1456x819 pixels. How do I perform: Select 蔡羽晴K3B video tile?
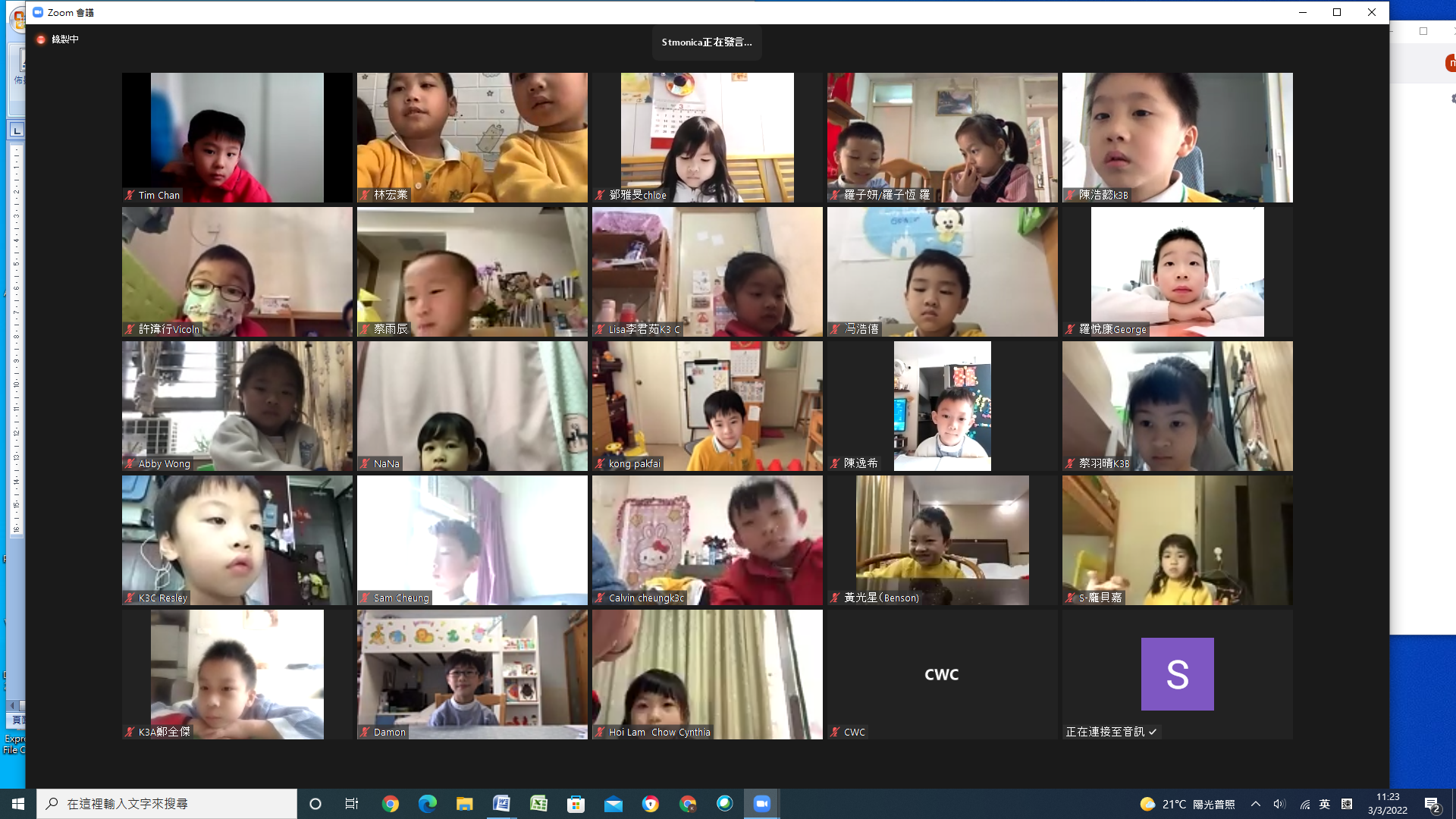pos(1178,406)
